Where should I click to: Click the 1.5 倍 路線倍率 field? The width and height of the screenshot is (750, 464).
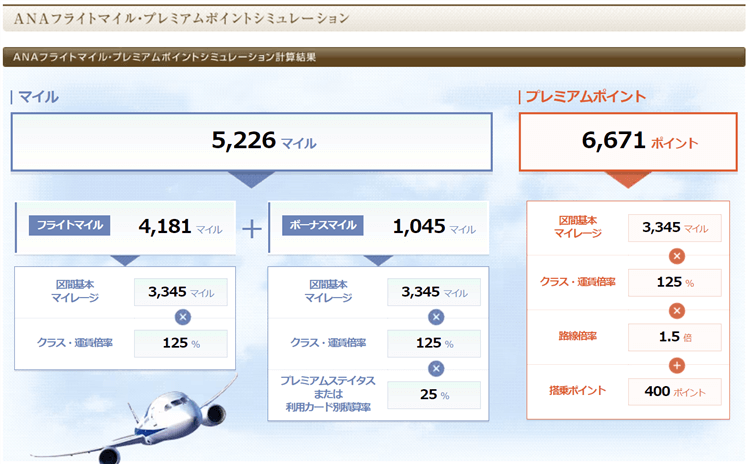click(674, 337)
